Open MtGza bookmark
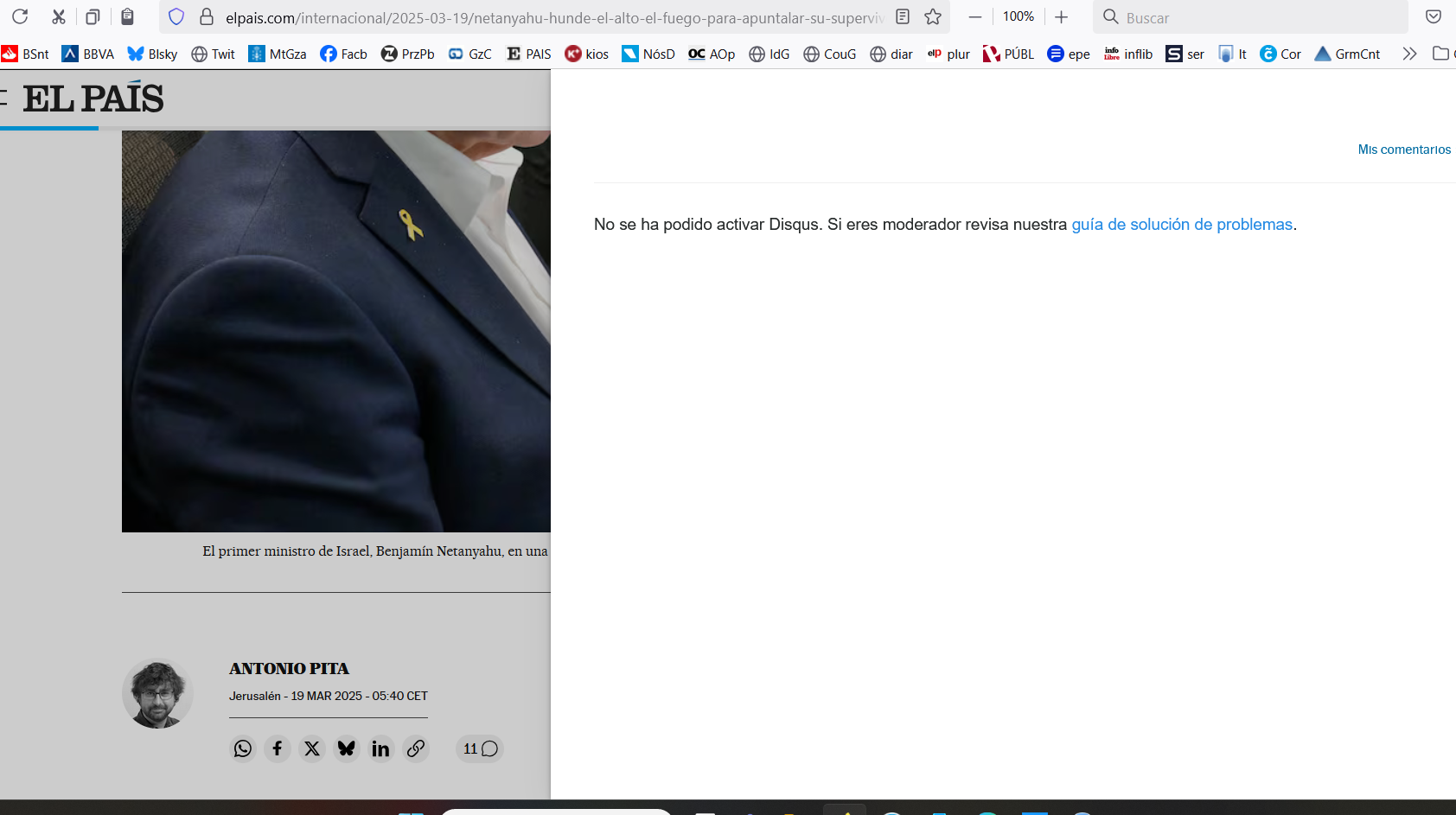Viewport: 1456px width, 815px height. tap(278, 54)
